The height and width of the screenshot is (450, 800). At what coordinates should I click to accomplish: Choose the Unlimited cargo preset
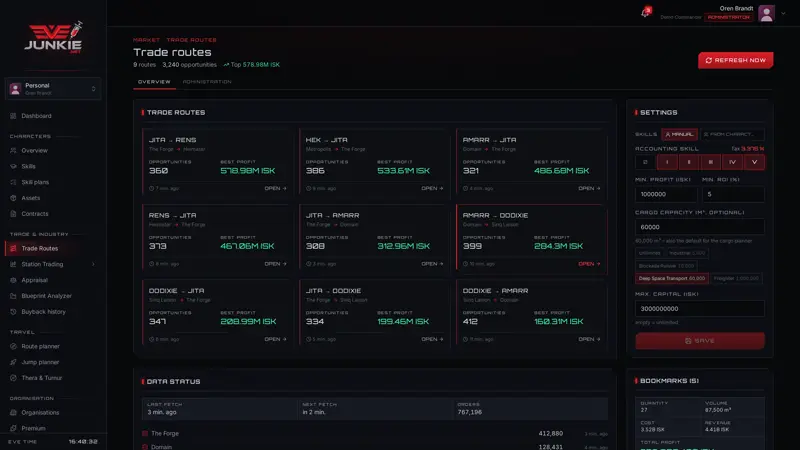(x=649, y=253)
